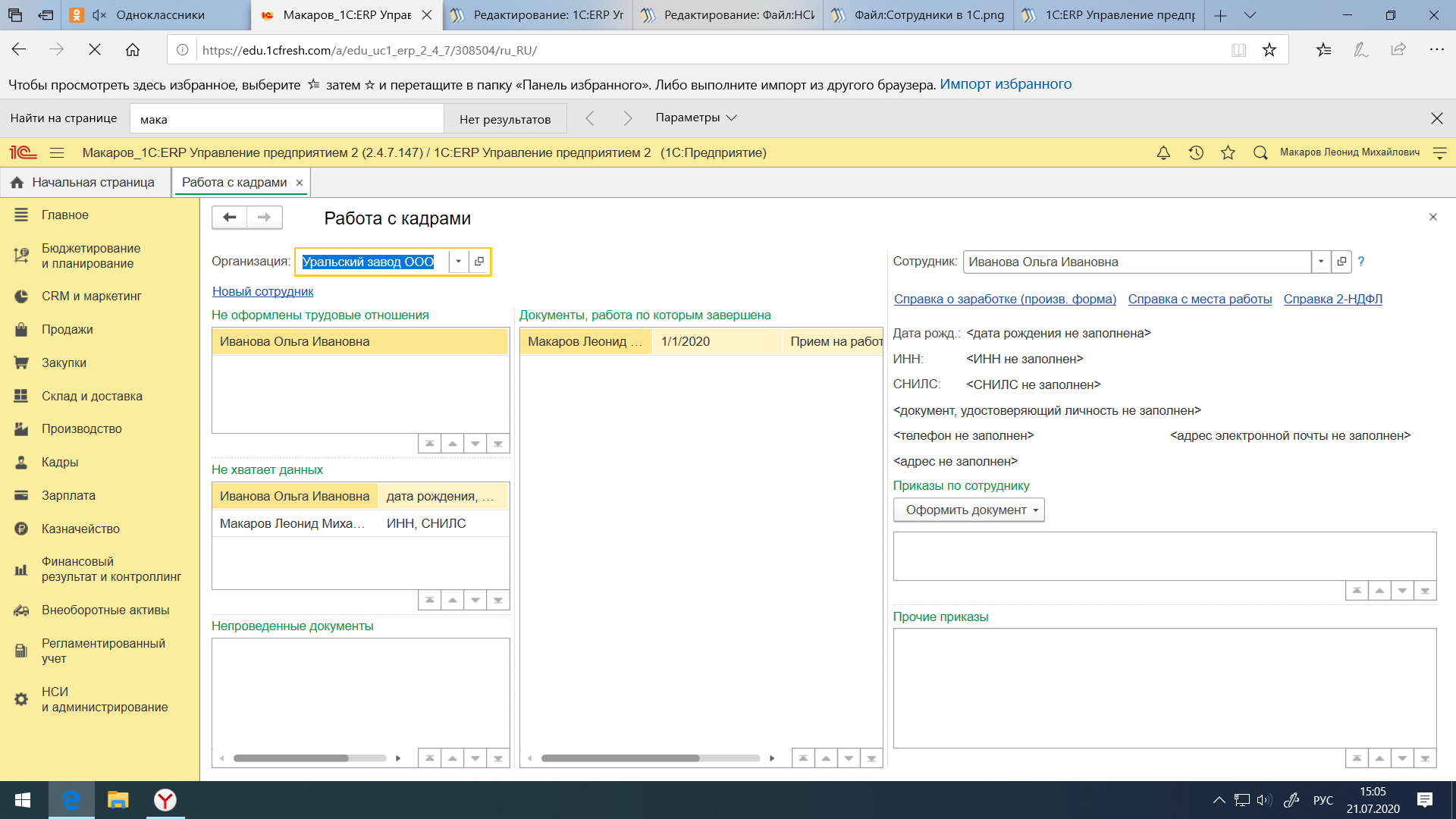Image resolution: width=1456 pixels, height=819 pixels.
Task: Open browser tab list chevron
Action: [x=1250, y=15]
